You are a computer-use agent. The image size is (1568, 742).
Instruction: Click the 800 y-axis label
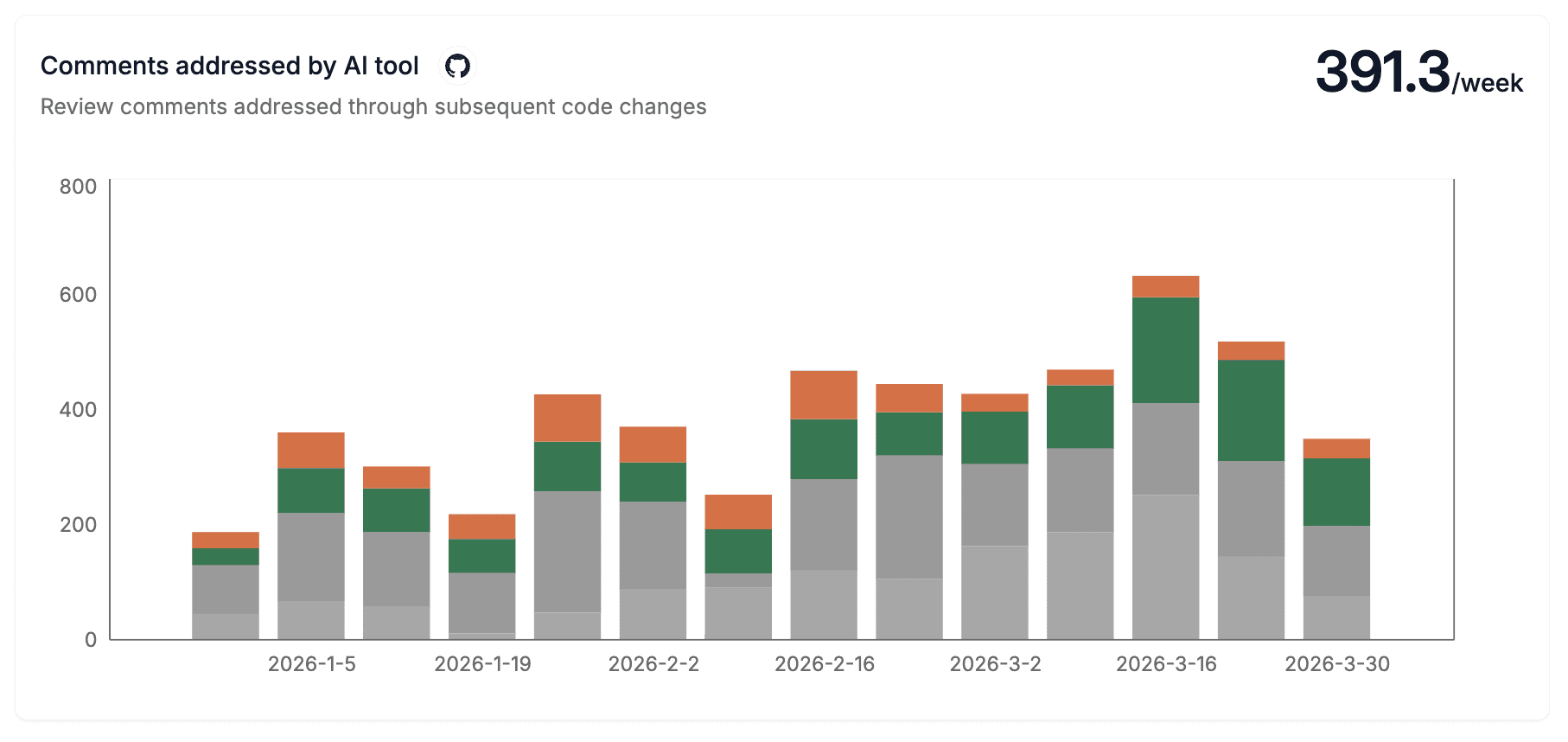(x=78, y=187)
